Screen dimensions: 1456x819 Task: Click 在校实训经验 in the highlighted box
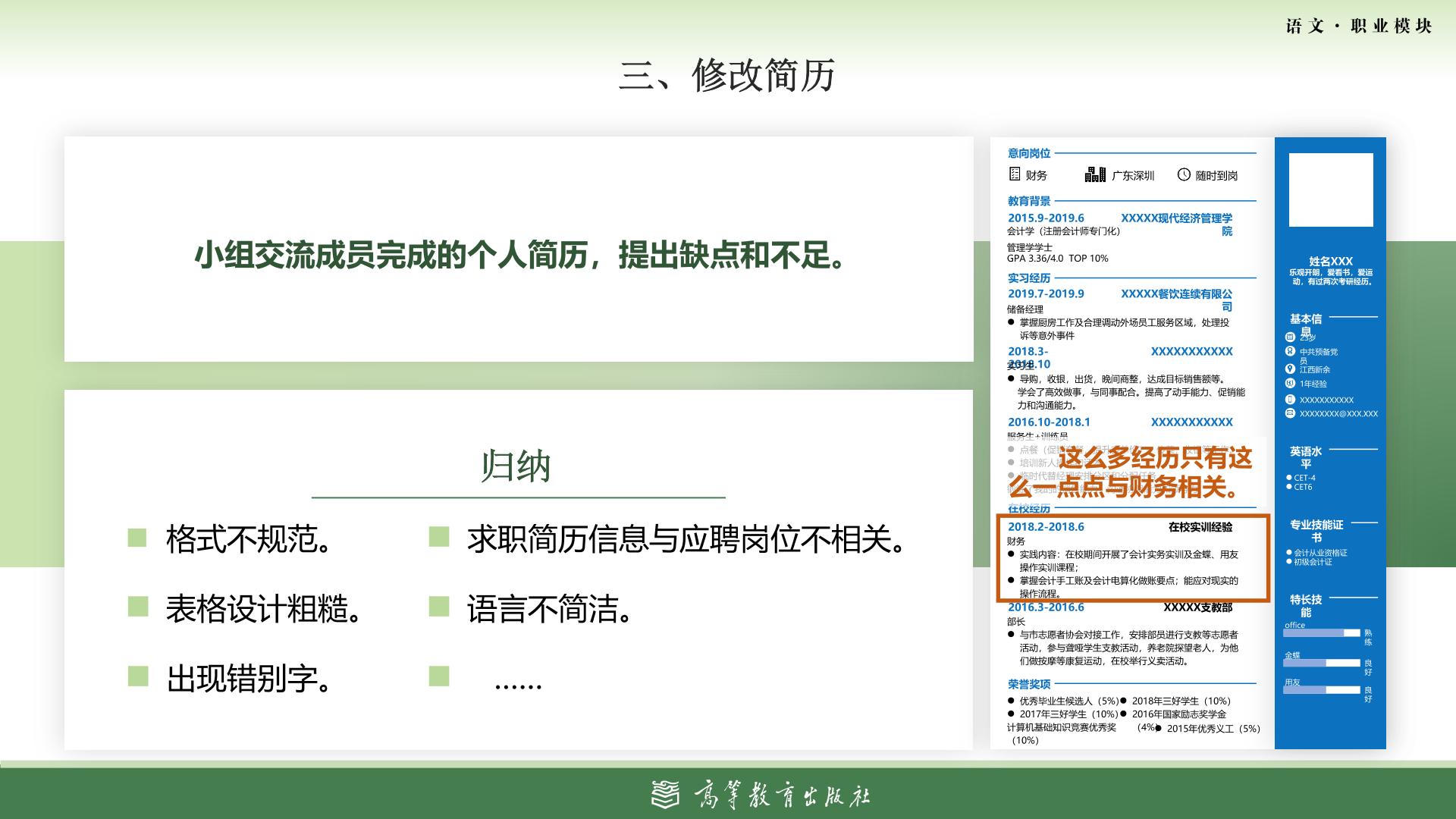click(x=1200, y=527)
